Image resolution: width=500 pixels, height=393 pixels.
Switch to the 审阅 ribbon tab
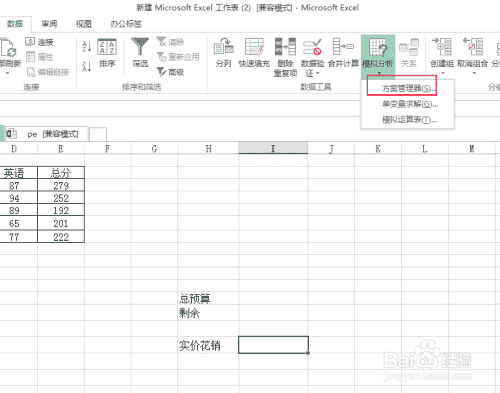coord(49,24)
